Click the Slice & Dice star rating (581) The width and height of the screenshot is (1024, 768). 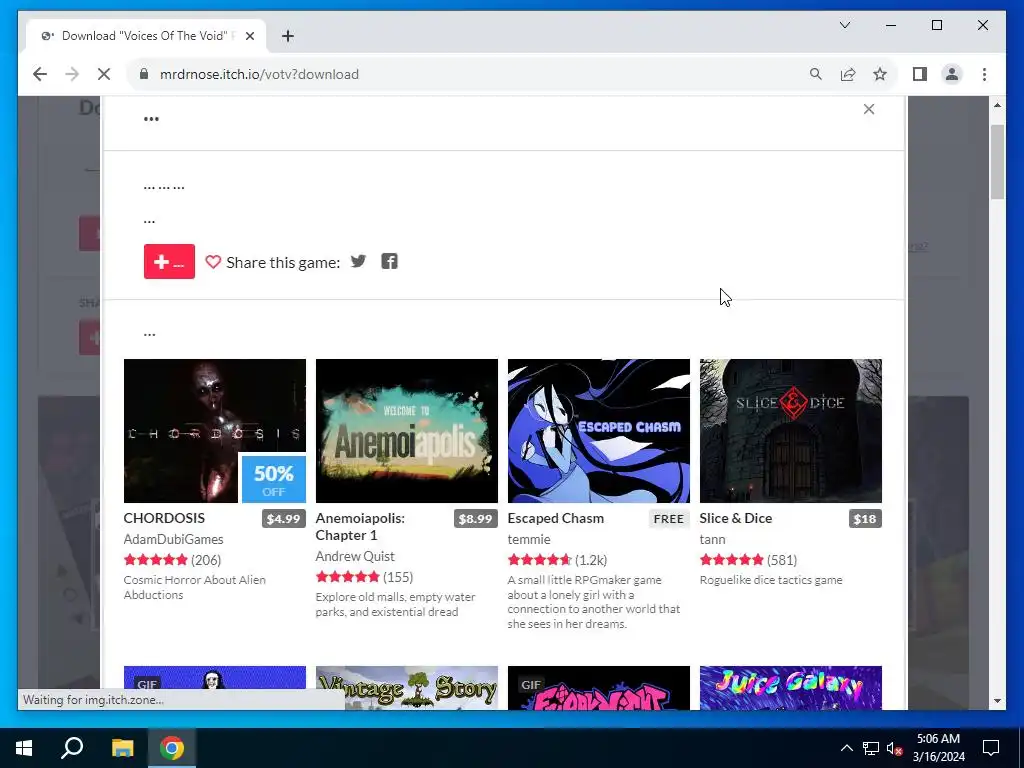[748, 560]
